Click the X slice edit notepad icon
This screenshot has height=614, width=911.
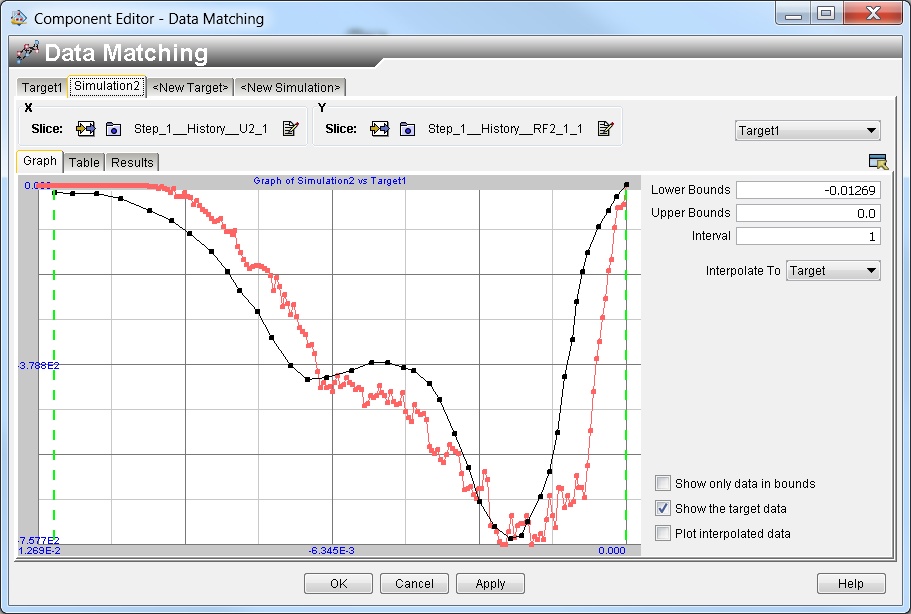click(x=290, y=128)
